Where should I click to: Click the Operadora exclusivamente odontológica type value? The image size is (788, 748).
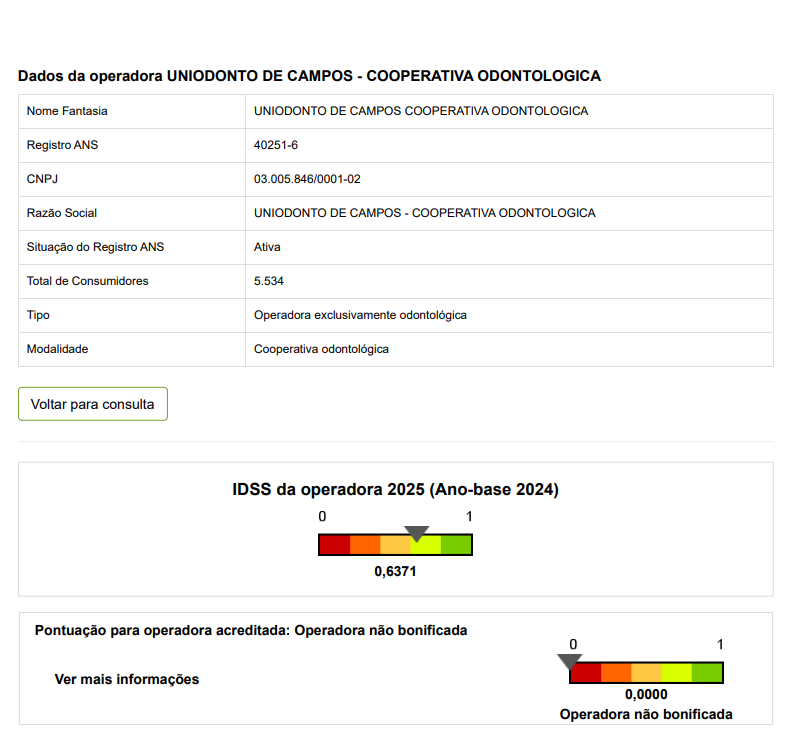(x=360, y=315)
